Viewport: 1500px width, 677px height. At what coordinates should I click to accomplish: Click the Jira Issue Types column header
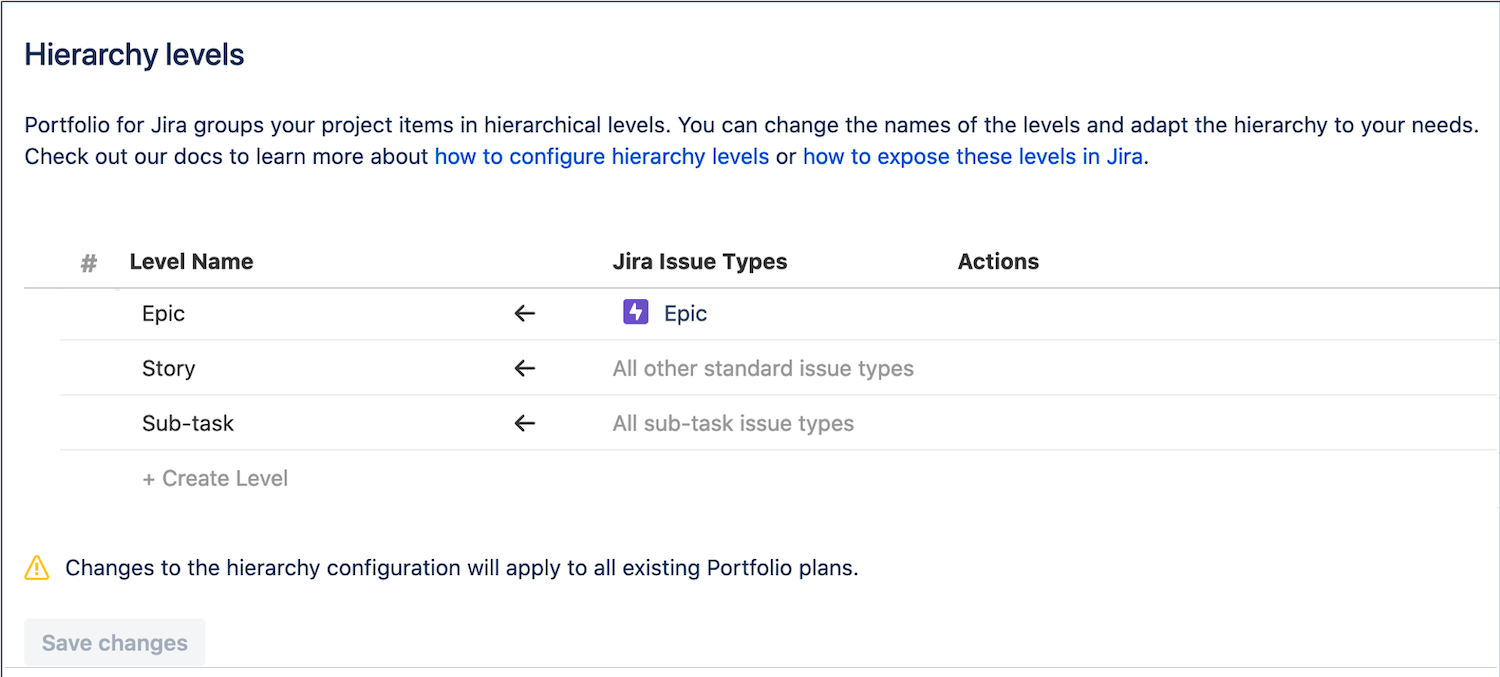(x=699, y=262)
